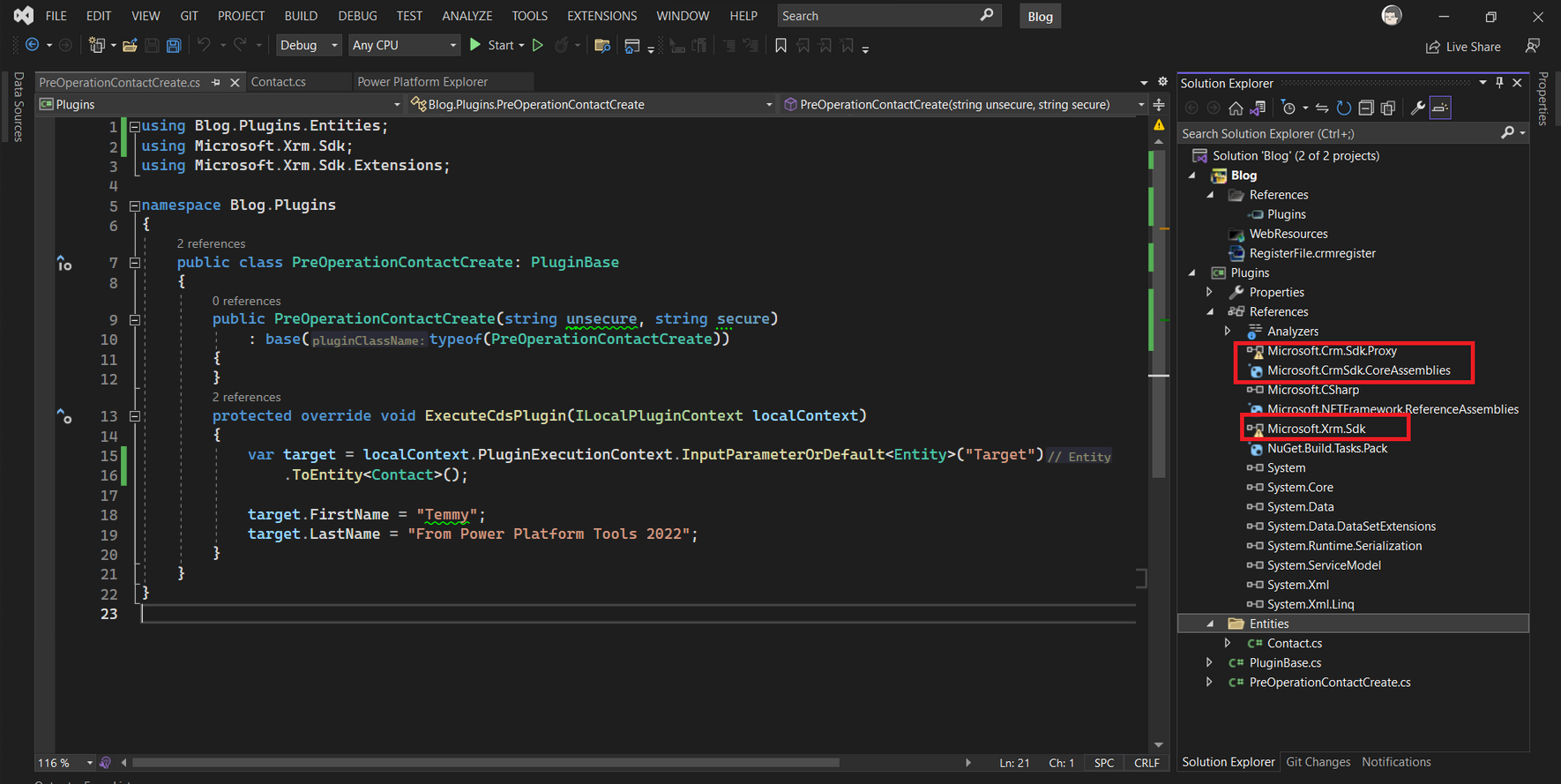Collapse All in Solution Explorer

coord(1366,108)
